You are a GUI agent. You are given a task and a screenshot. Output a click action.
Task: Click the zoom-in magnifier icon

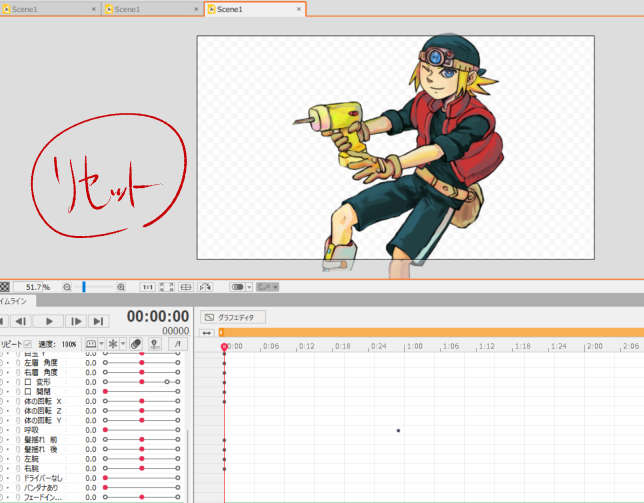pos(121,287)
